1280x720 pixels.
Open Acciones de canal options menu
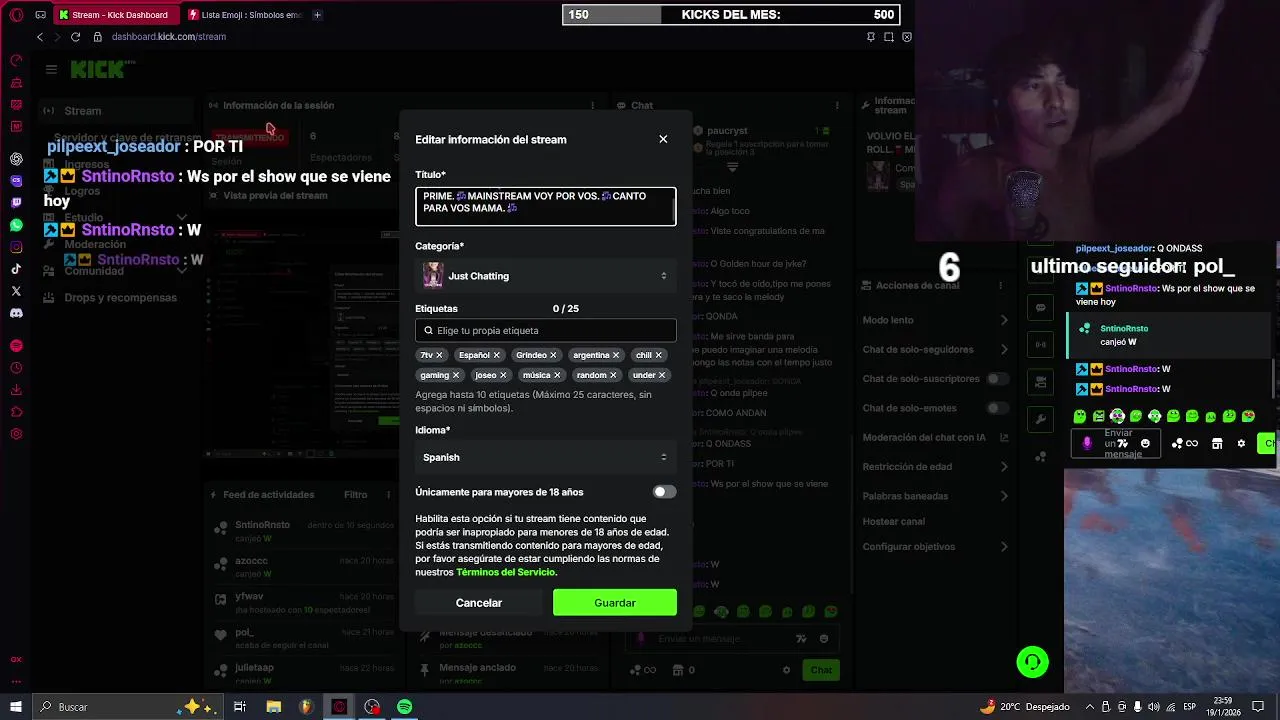[x=1000, y=286]
